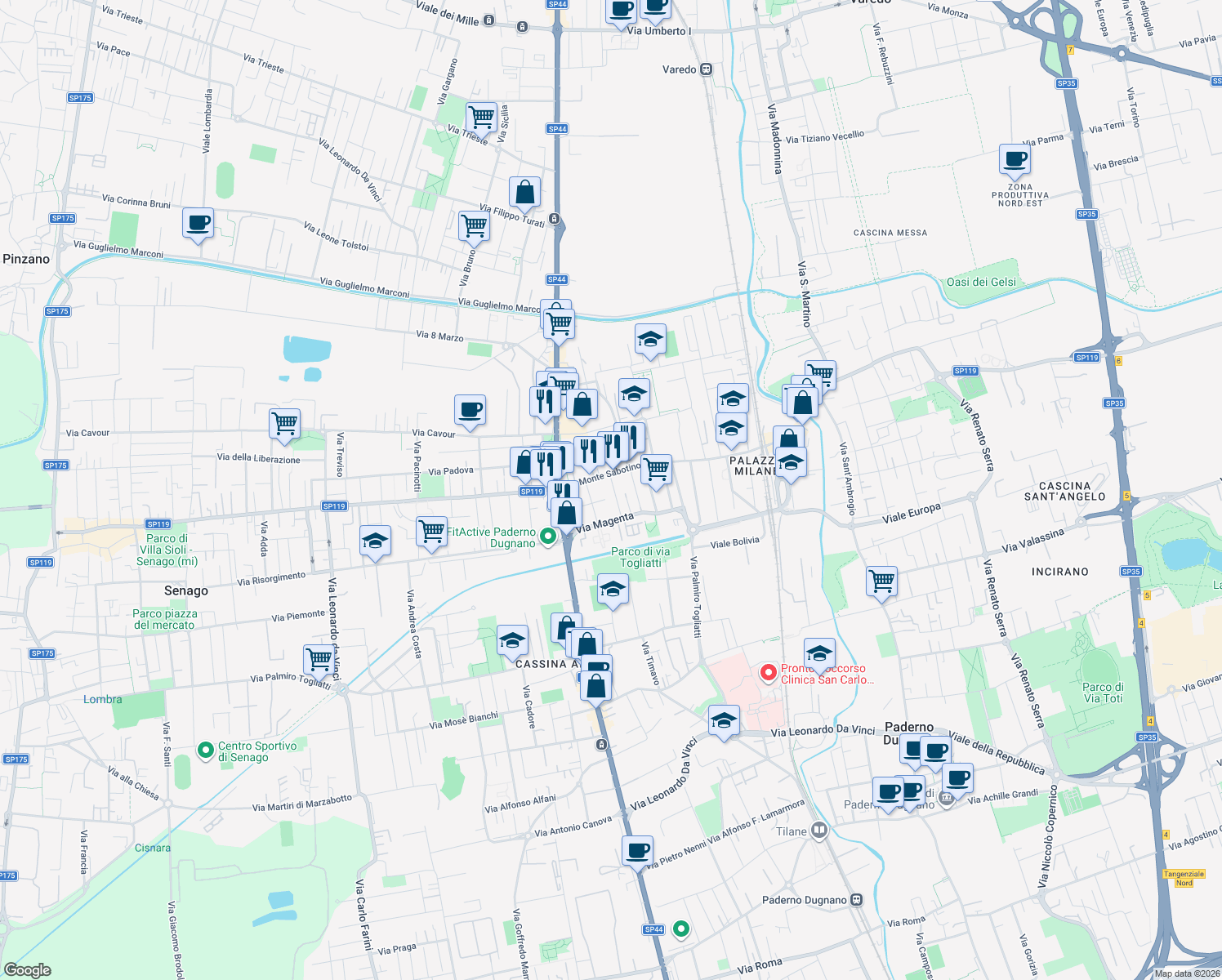
Task: Select the Tangenziale Nord road label
Action: (x=1184, y=875)
